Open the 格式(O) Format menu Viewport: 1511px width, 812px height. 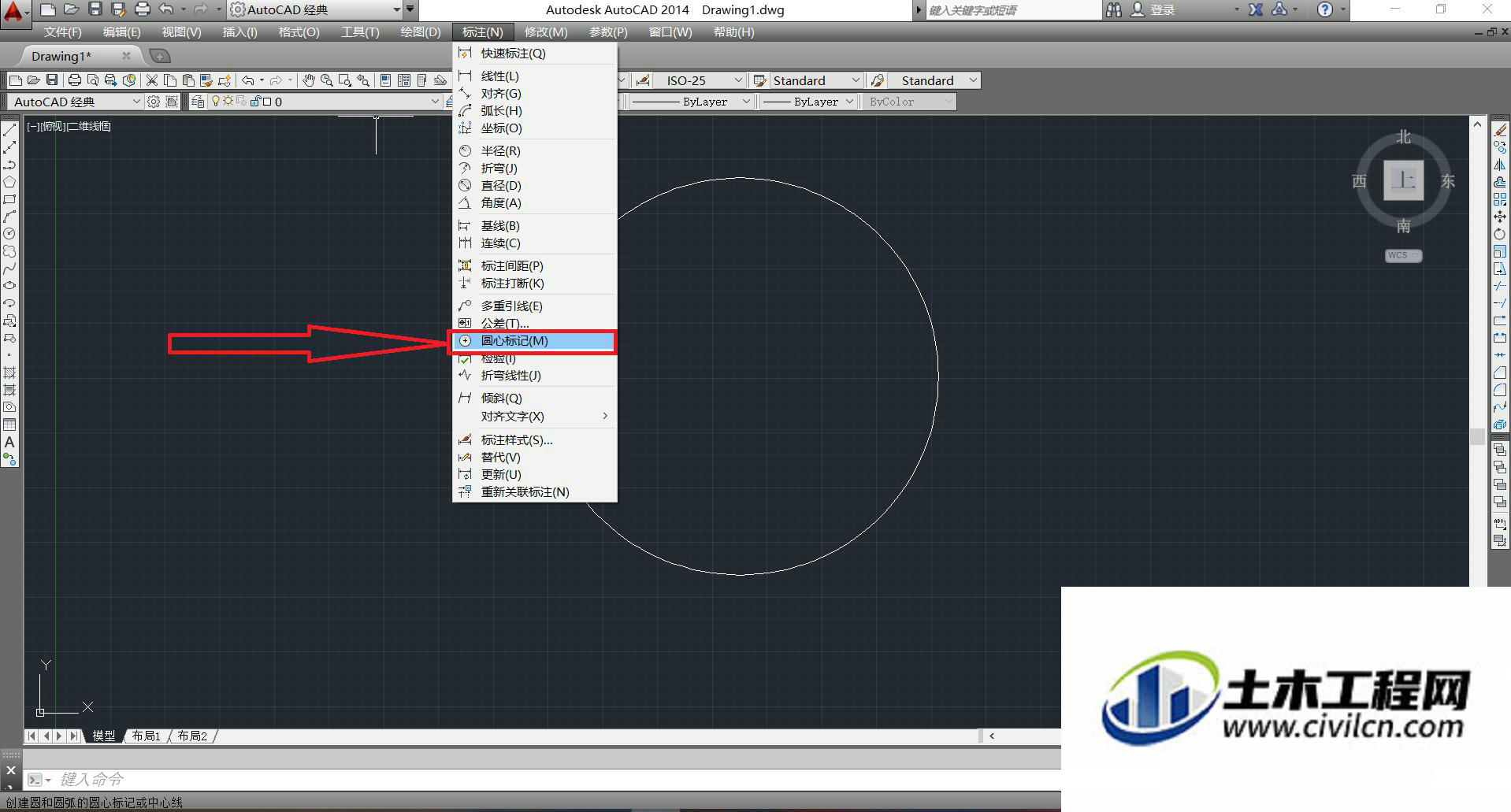[x=299, y=32]
